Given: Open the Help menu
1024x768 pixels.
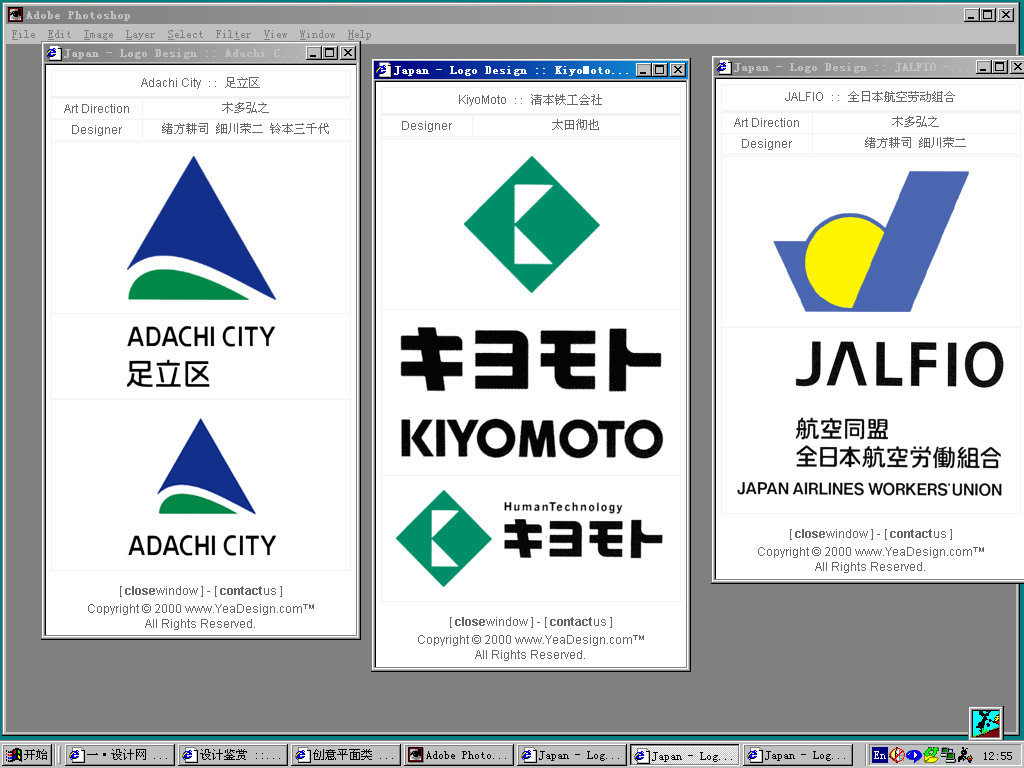Looking at the screenshot, I should tap(359, 35).
